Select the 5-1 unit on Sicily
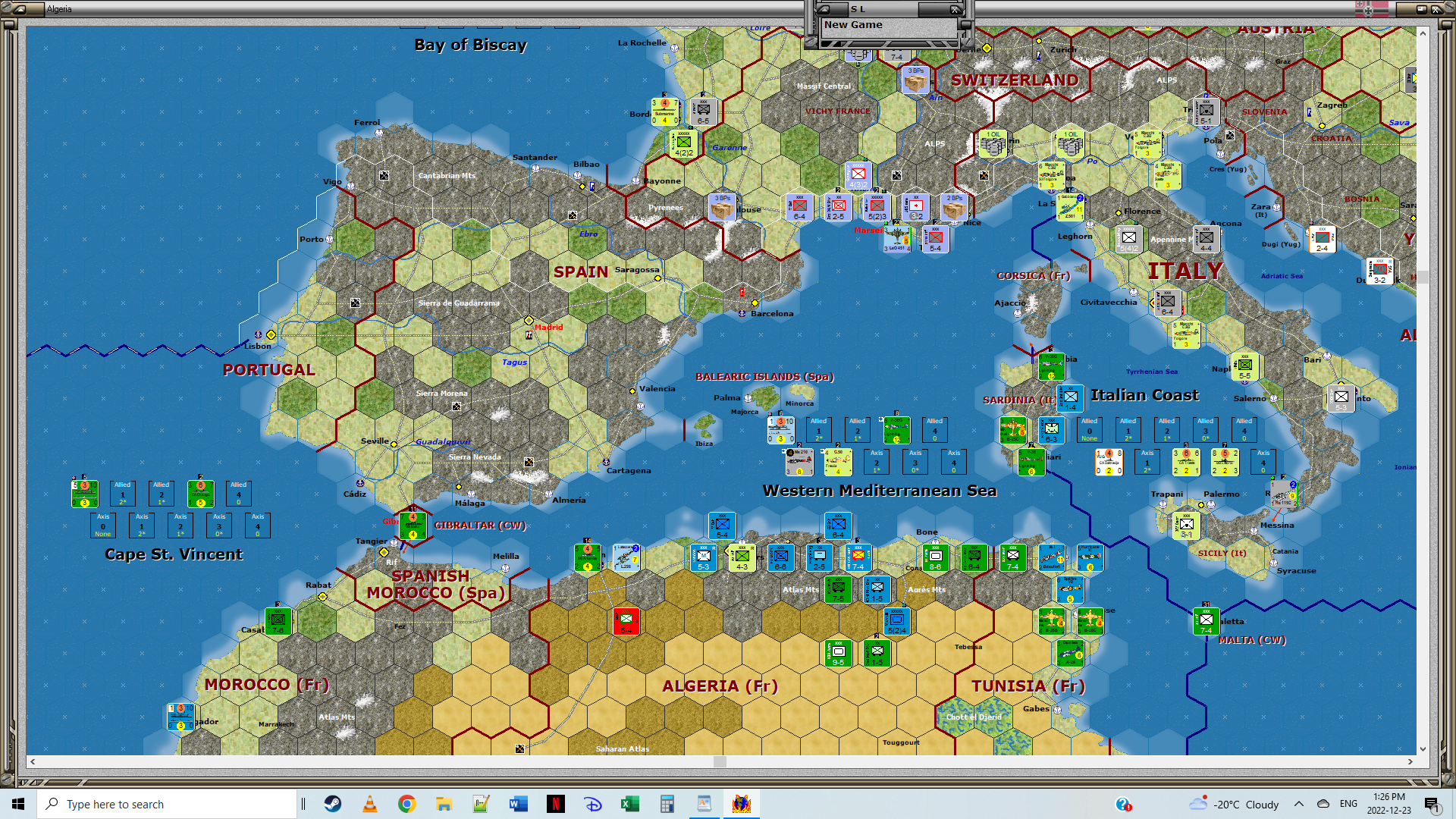 pyautogui.click(x=1186, y=526)
